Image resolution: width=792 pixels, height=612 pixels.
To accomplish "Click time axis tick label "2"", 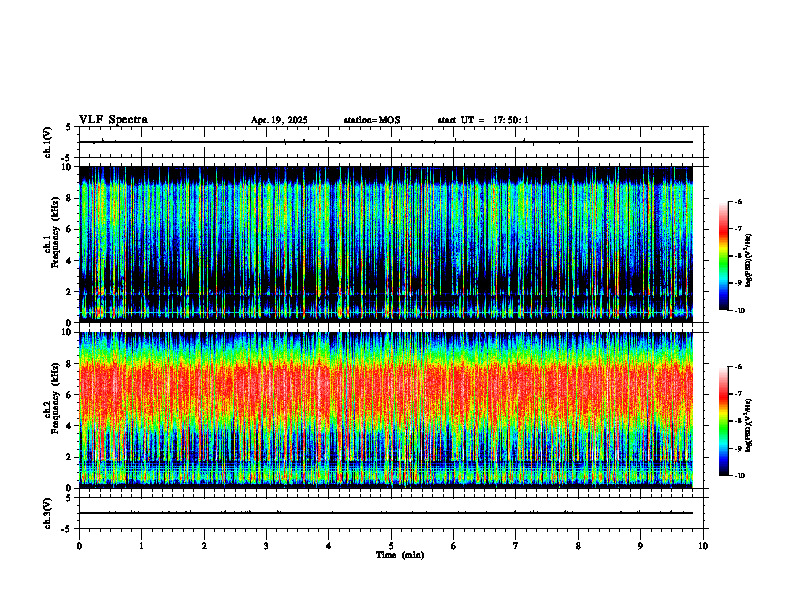I will (204, 546).
